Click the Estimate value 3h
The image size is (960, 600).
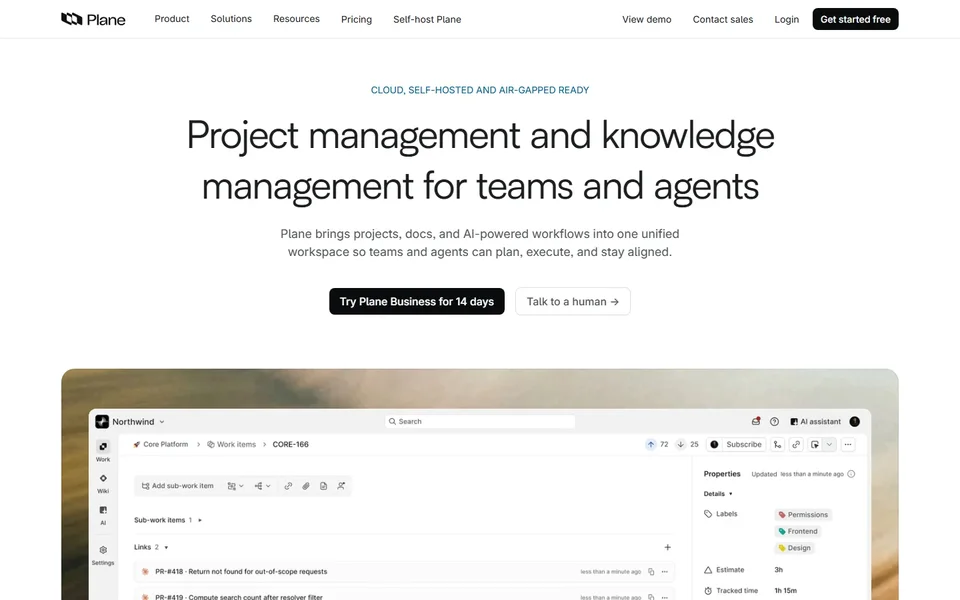(x=778, y=570)
